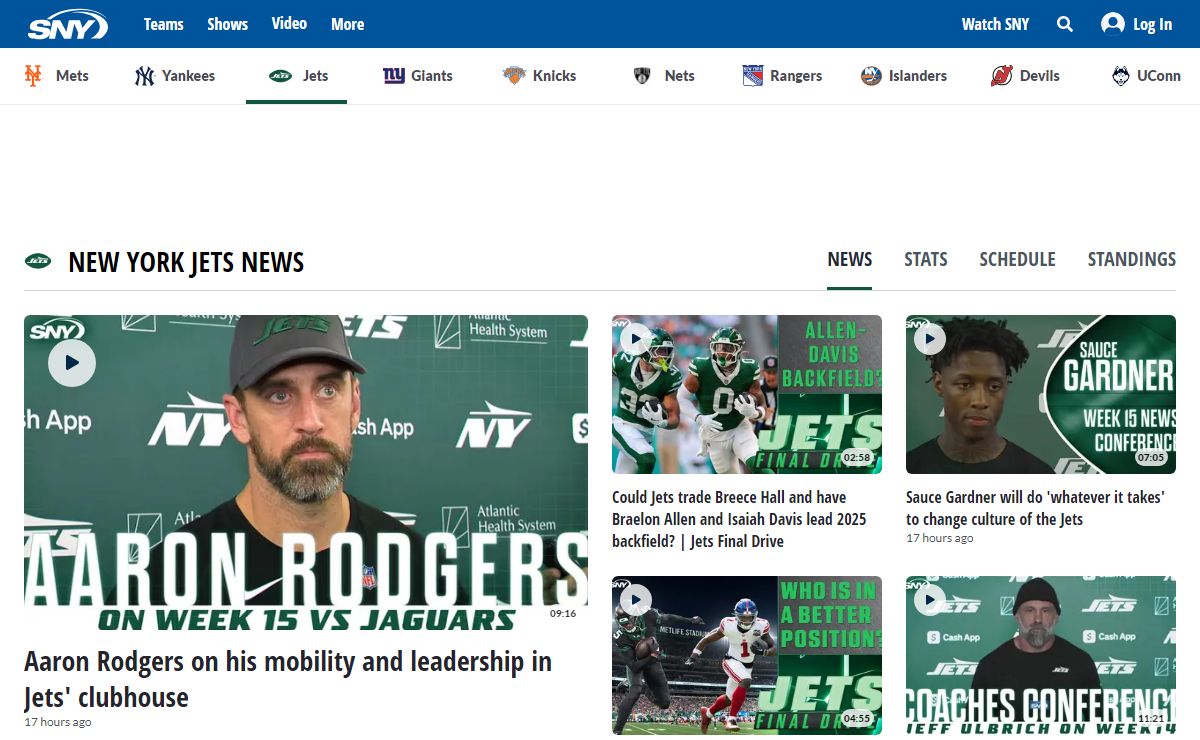Click the Rangers team logo

752,75
